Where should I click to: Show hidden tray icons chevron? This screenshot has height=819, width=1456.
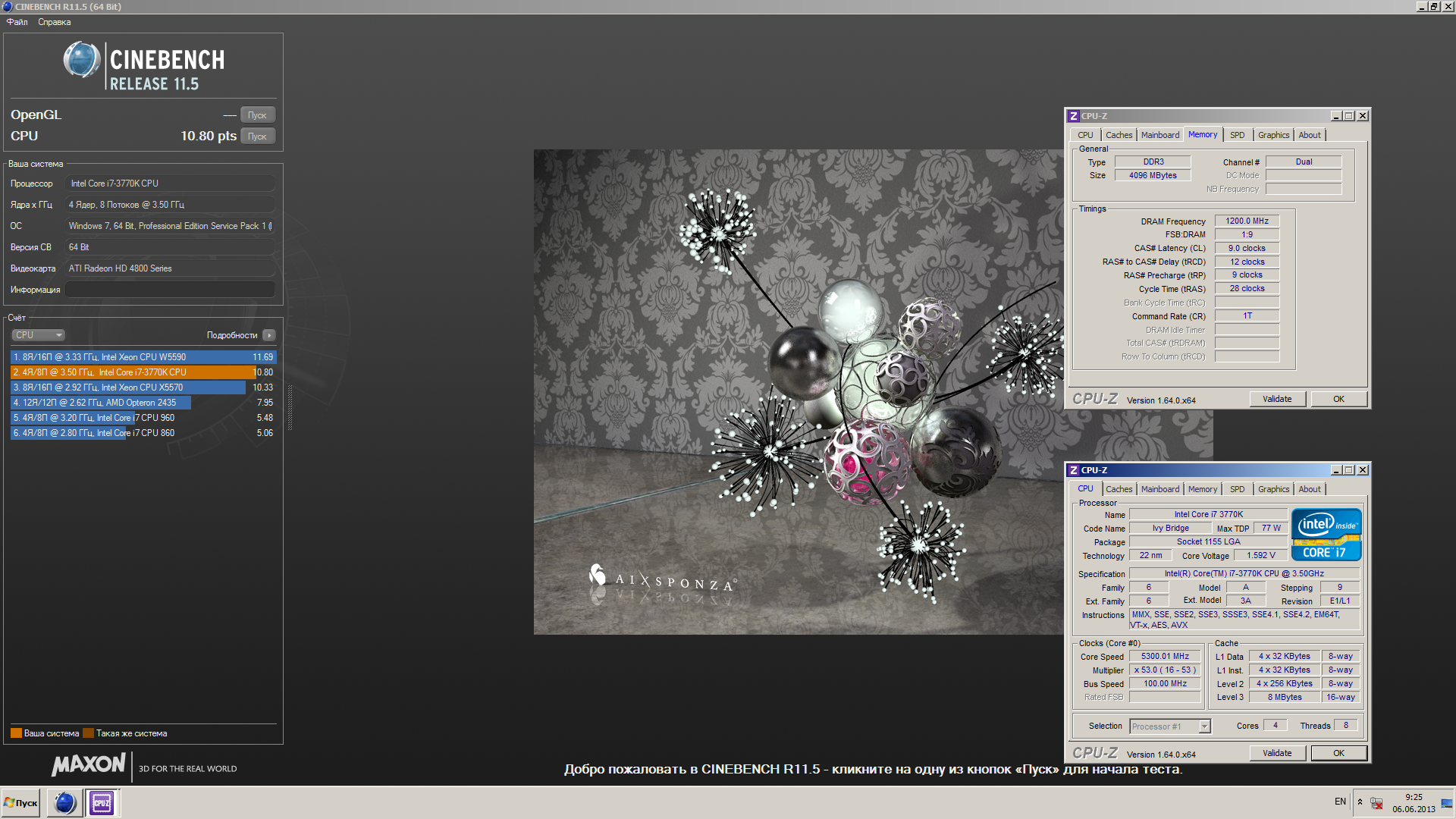coord(1360,802)
